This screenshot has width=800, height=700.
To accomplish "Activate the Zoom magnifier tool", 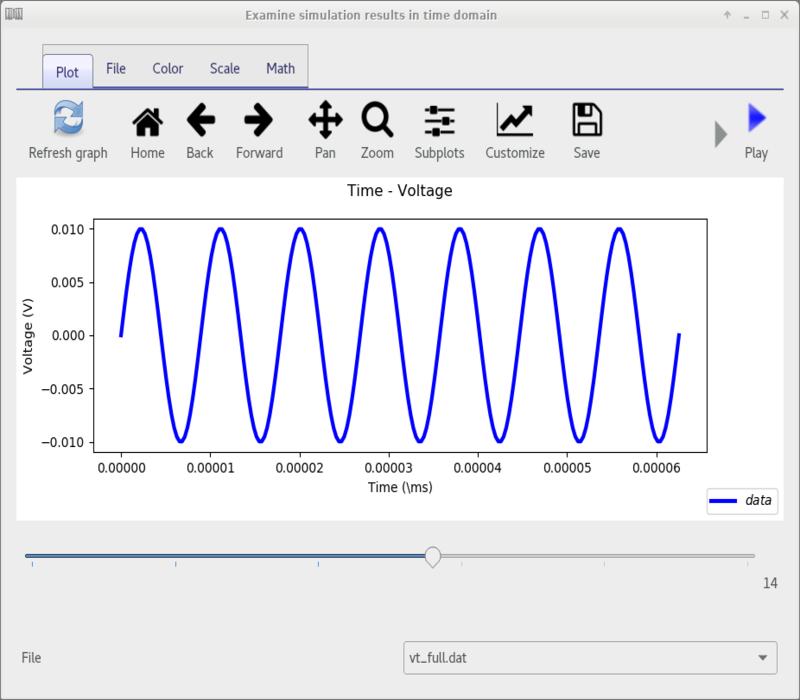I will click(x=378, y=120).
